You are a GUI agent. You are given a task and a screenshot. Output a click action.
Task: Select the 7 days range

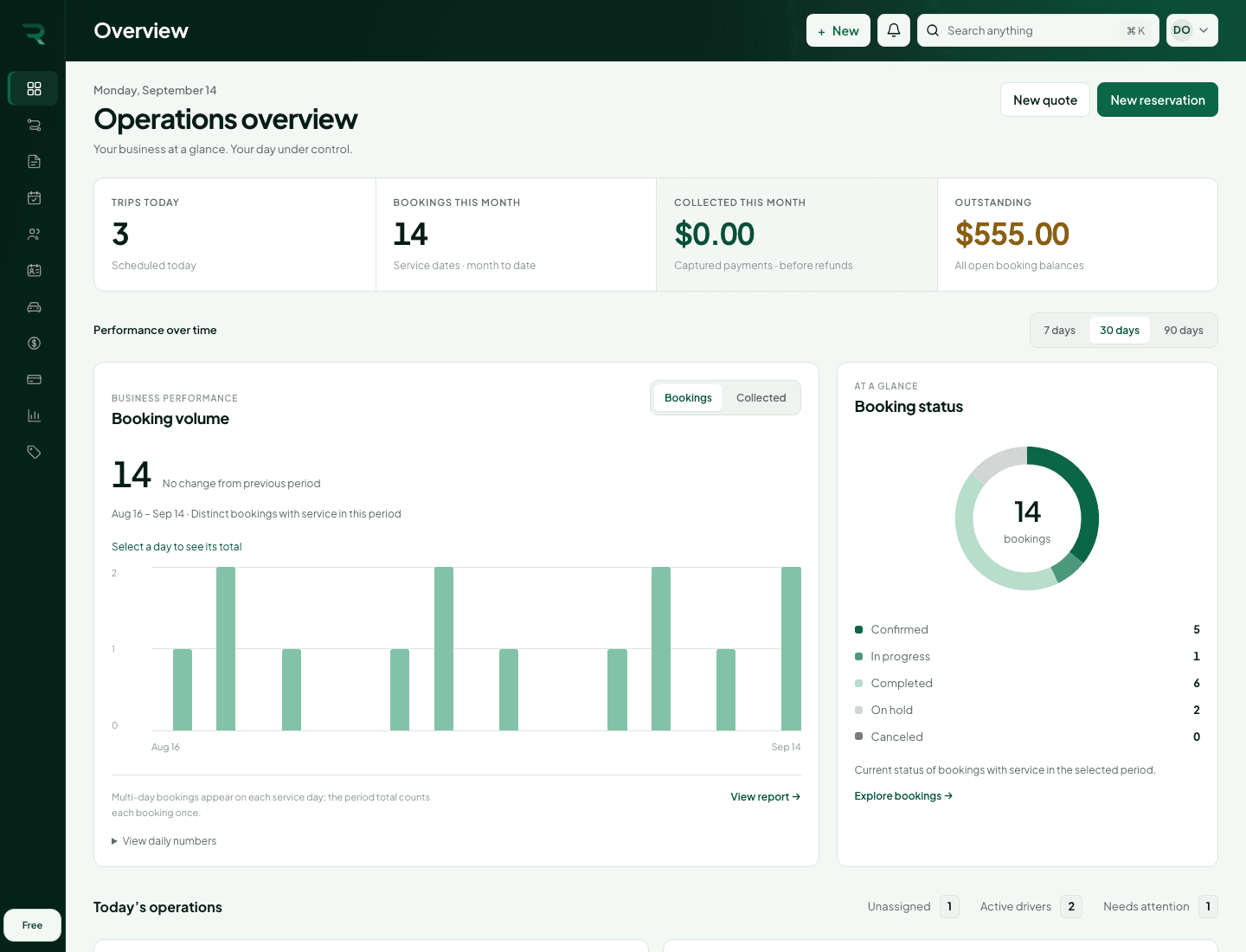pos(1059,331)
